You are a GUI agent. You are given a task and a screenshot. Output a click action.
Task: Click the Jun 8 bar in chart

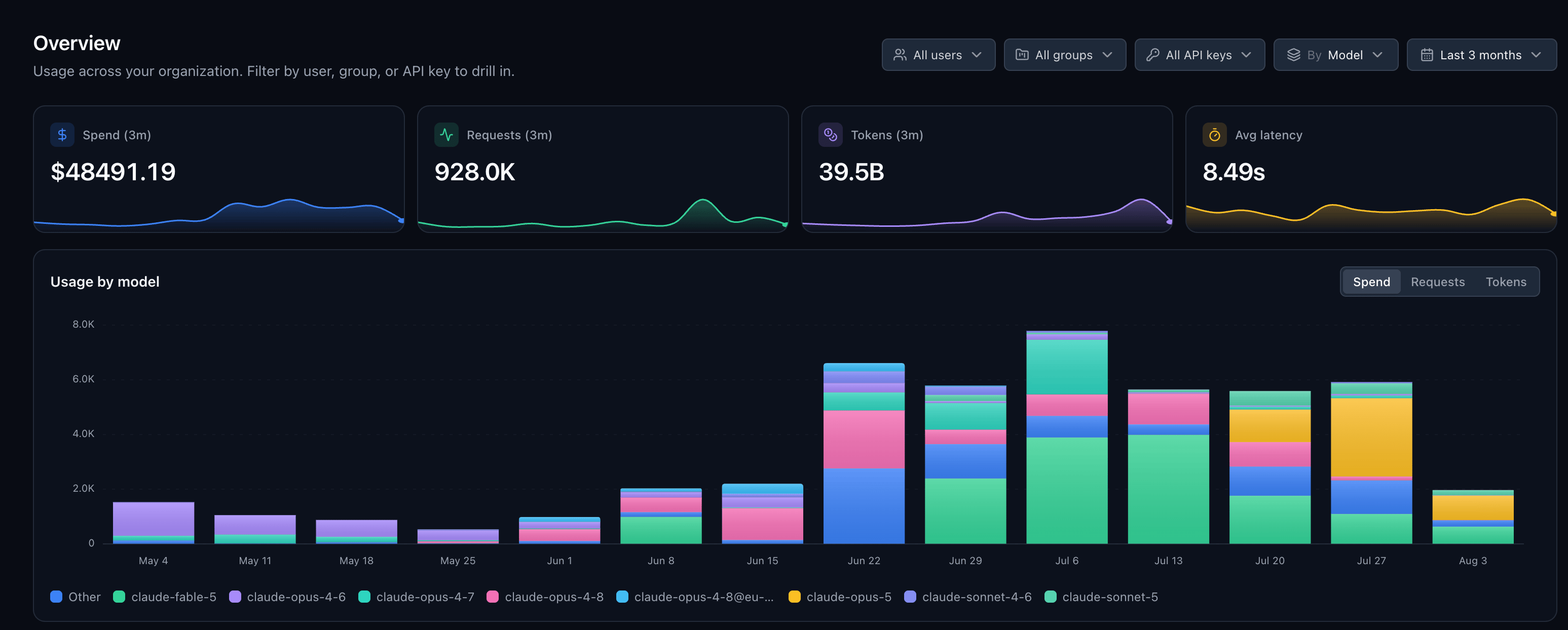tap(661, 516)
